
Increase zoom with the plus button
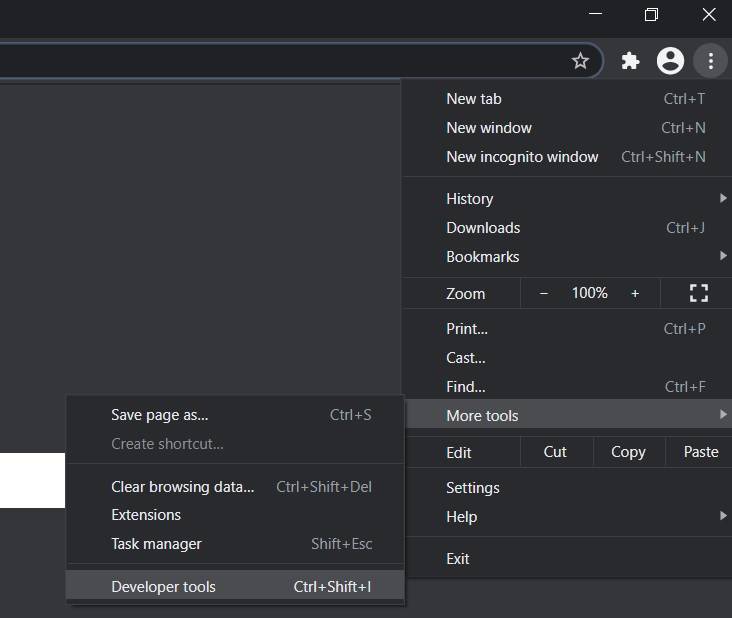[635, 293]
